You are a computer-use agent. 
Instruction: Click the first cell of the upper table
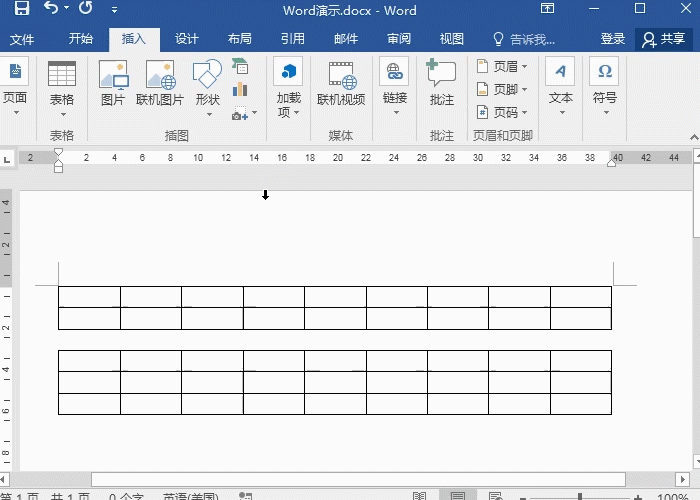89,297
